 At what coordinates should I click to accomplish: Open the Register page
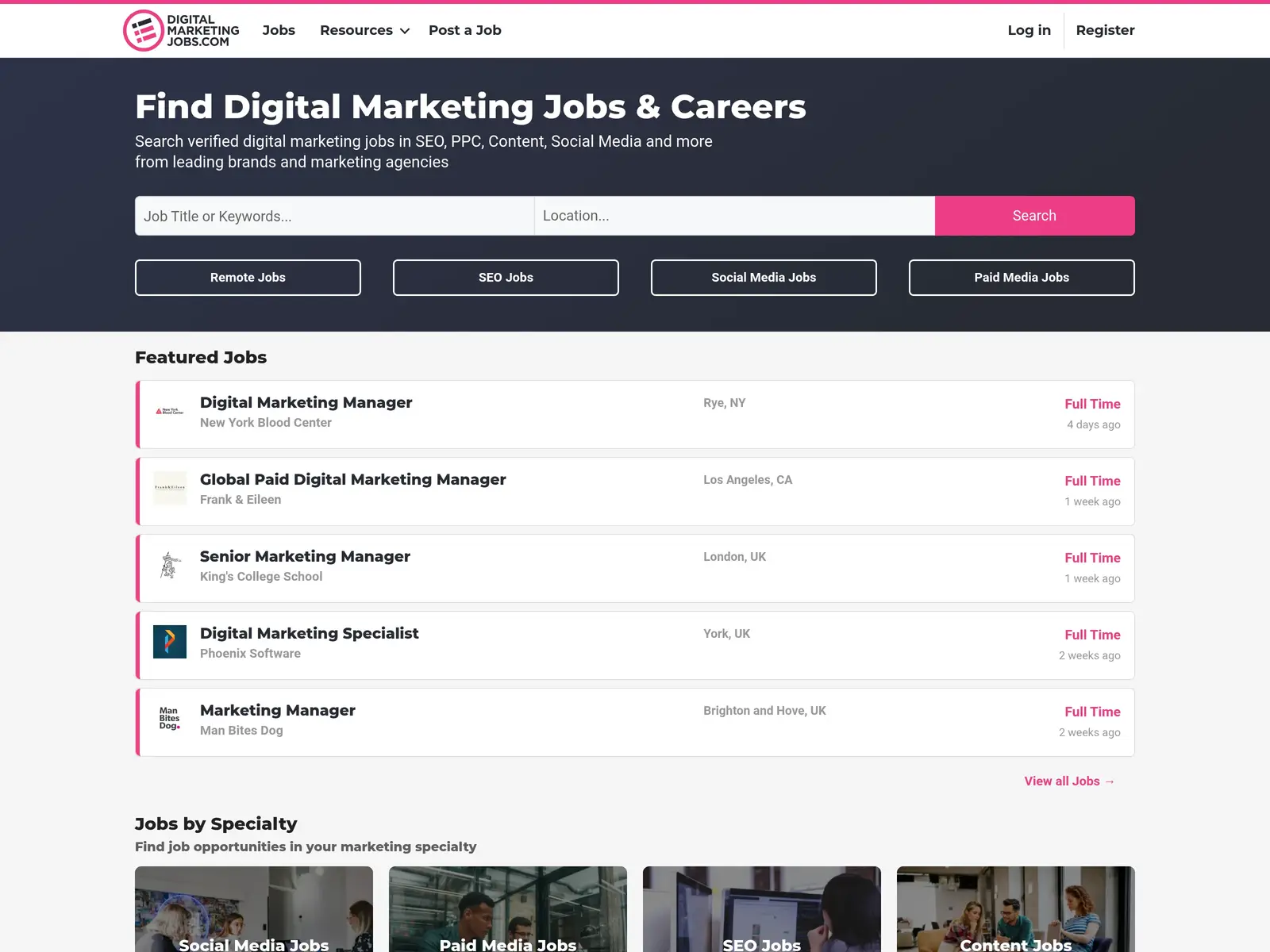(x=1105, y=30)
